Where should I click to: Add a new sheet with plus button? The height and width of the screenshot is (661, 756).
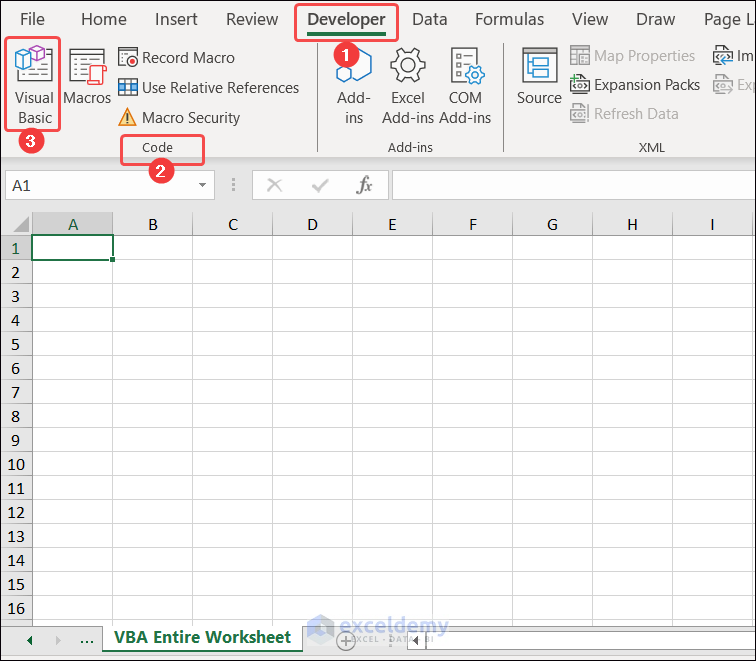[346, 641]
